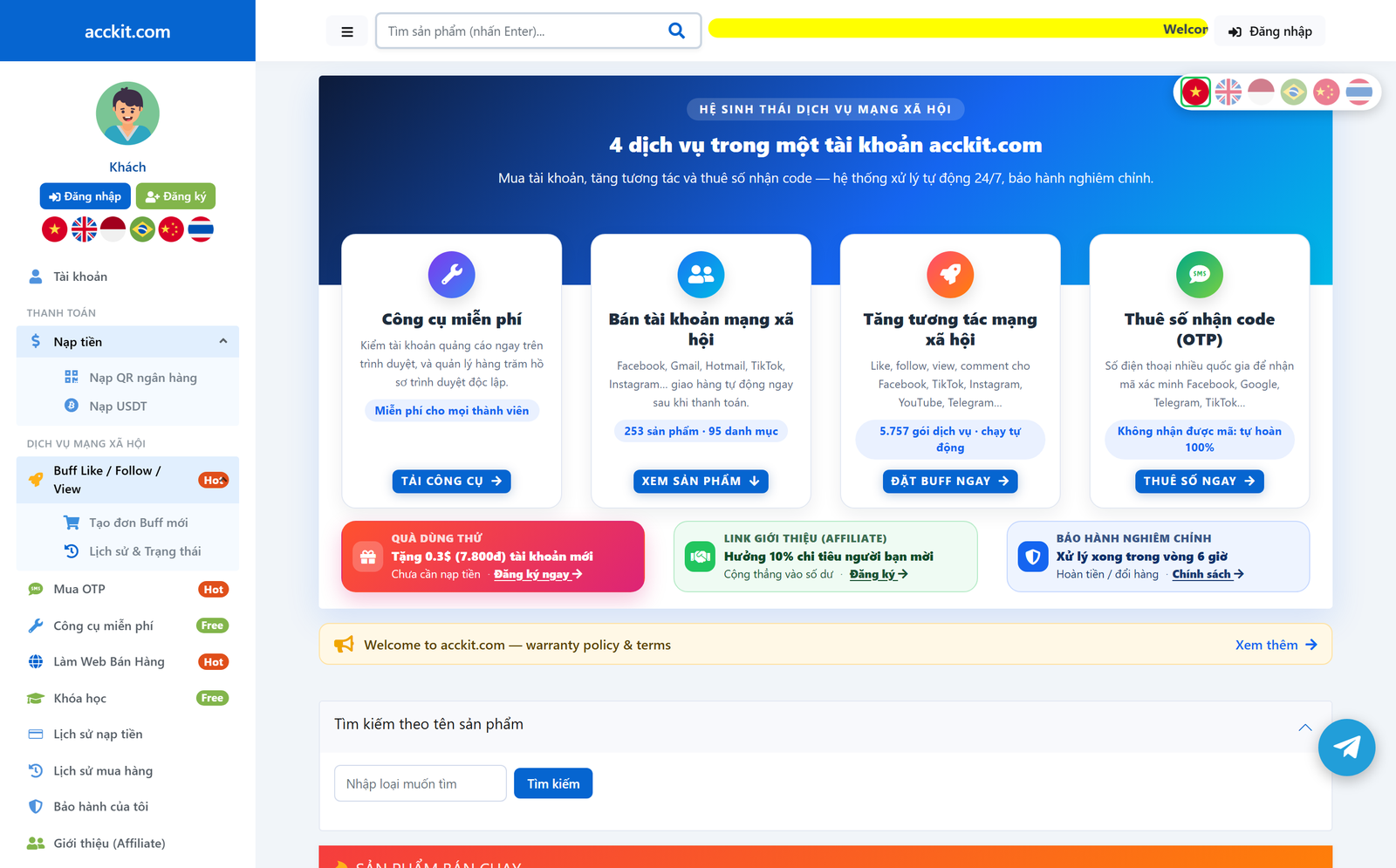Click the users icon on Bán tài khoản card

pos(701,274)
